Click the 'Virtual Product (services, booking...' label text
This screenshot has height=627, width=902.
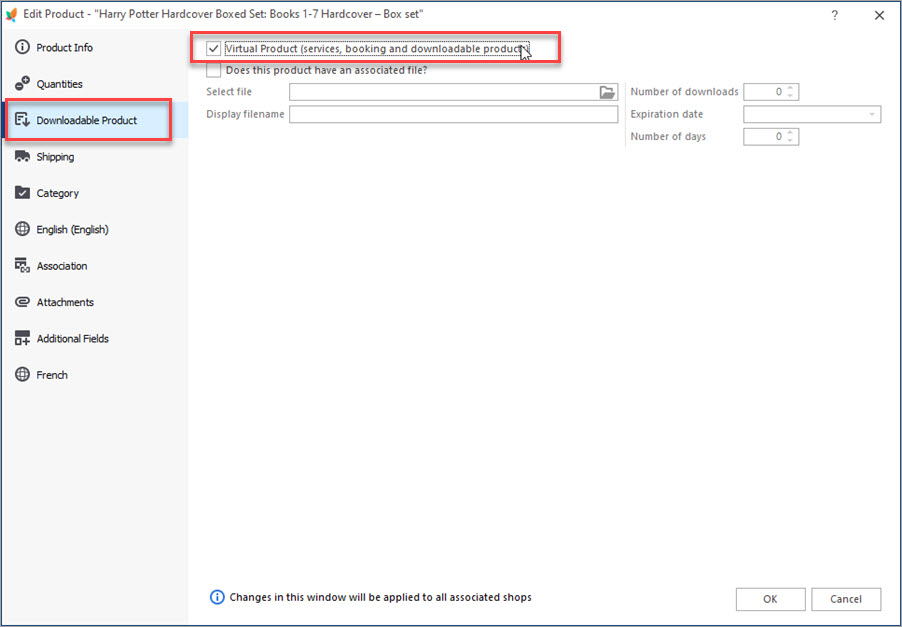(377, 49)
